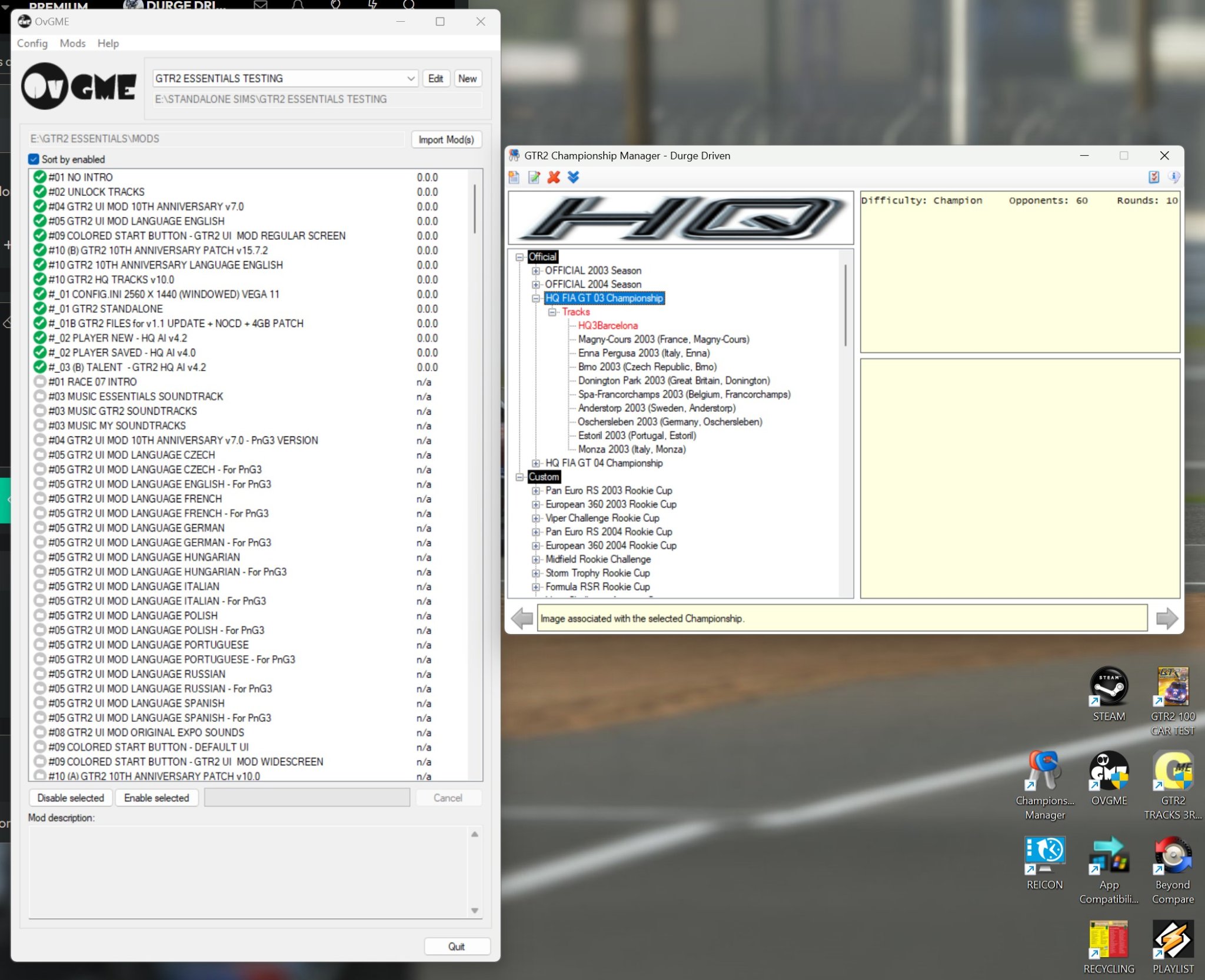
Task: Expand Pan Euro RS 2003 Rookie Cup
Action: [x=535, y=491]
